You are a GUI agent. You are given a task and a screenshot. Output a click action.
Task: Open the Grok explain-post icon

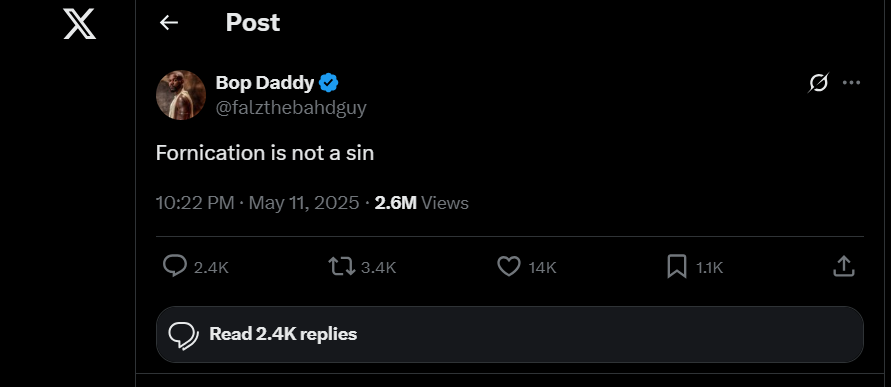pyautogui.click(x=819, y=83)
